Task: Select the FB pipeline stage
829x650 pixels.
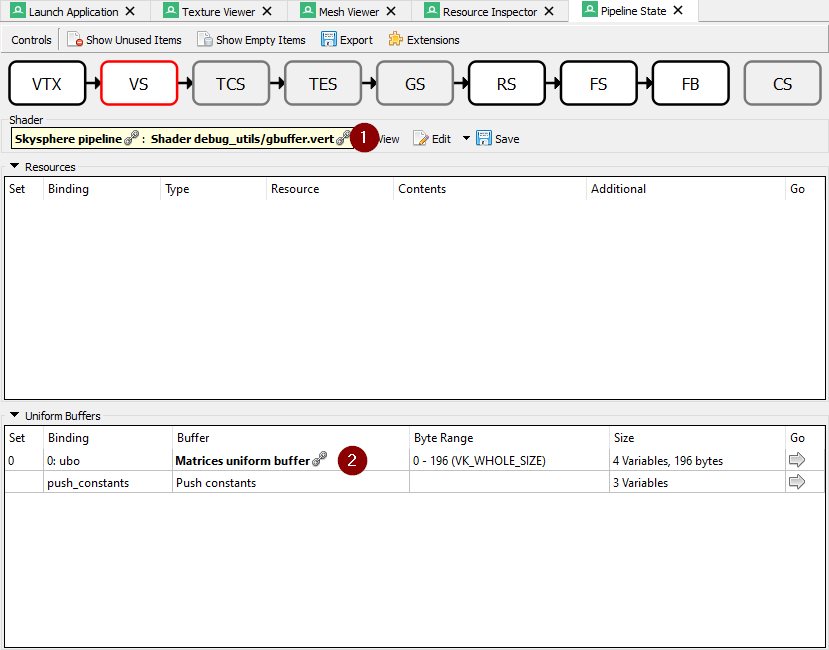Action: click(690, 84)
